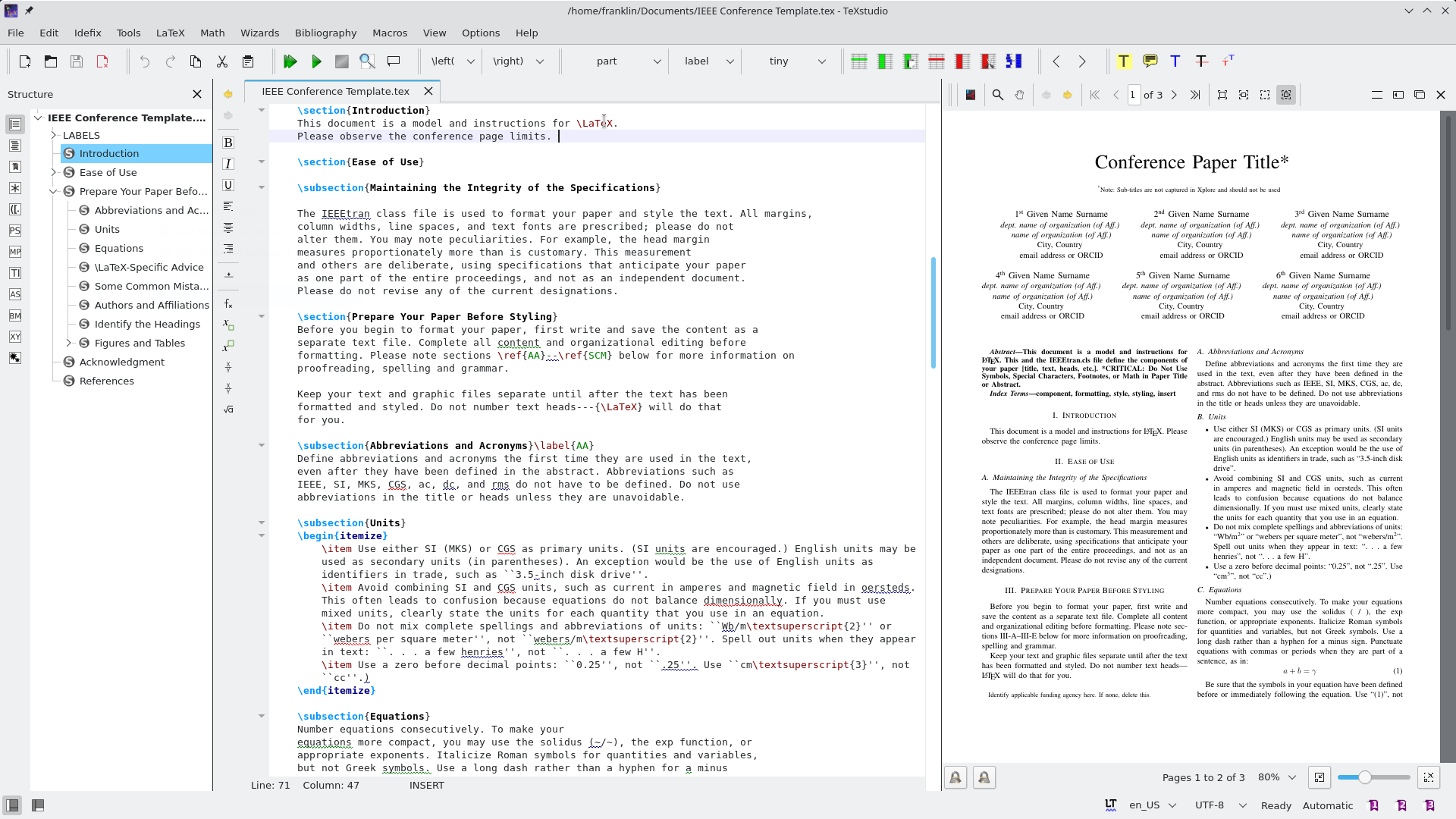Select the hand scroll tool in PDF viewer
The height and width of the screenshot is (819, 1456).
[x=1019, y=95]
